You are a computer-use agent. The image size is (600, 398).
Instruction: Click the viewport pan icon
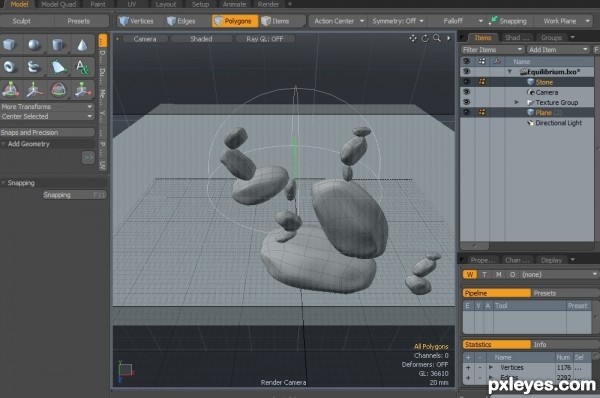(x=413, y=38)
